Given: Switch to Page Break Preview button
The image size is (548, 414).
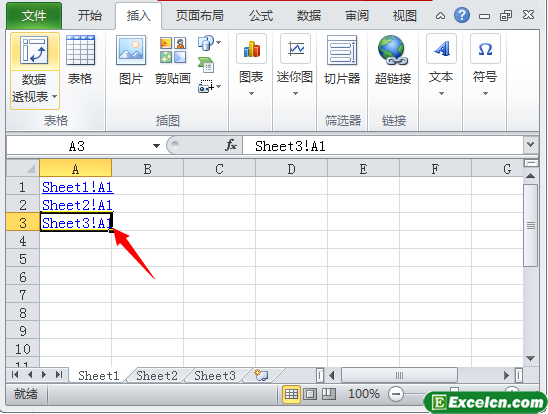Looking at the screenshot, I should tap(329, 394).
